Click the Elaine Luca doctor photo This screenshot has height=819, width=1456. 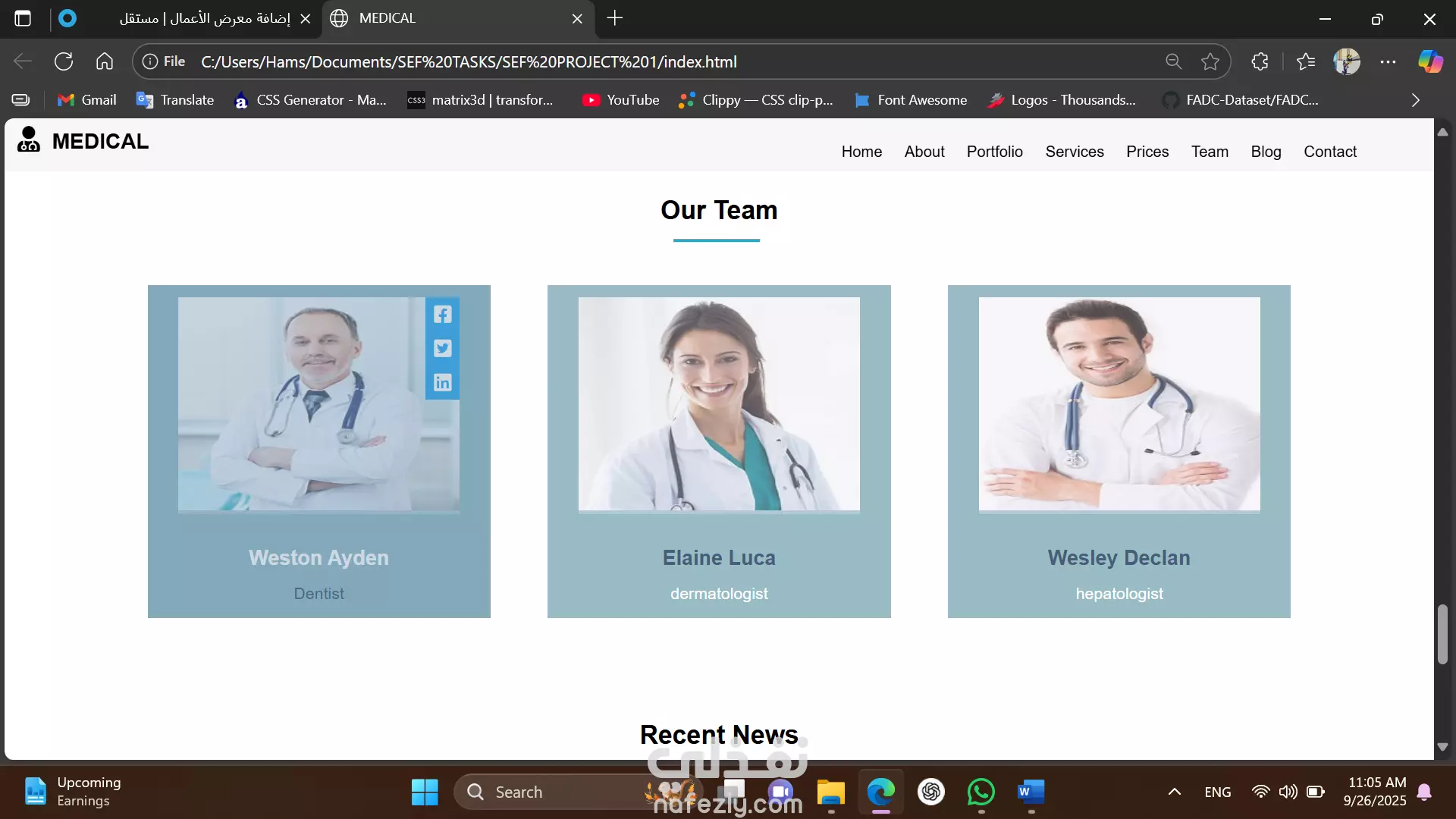(x=719, y=403)
